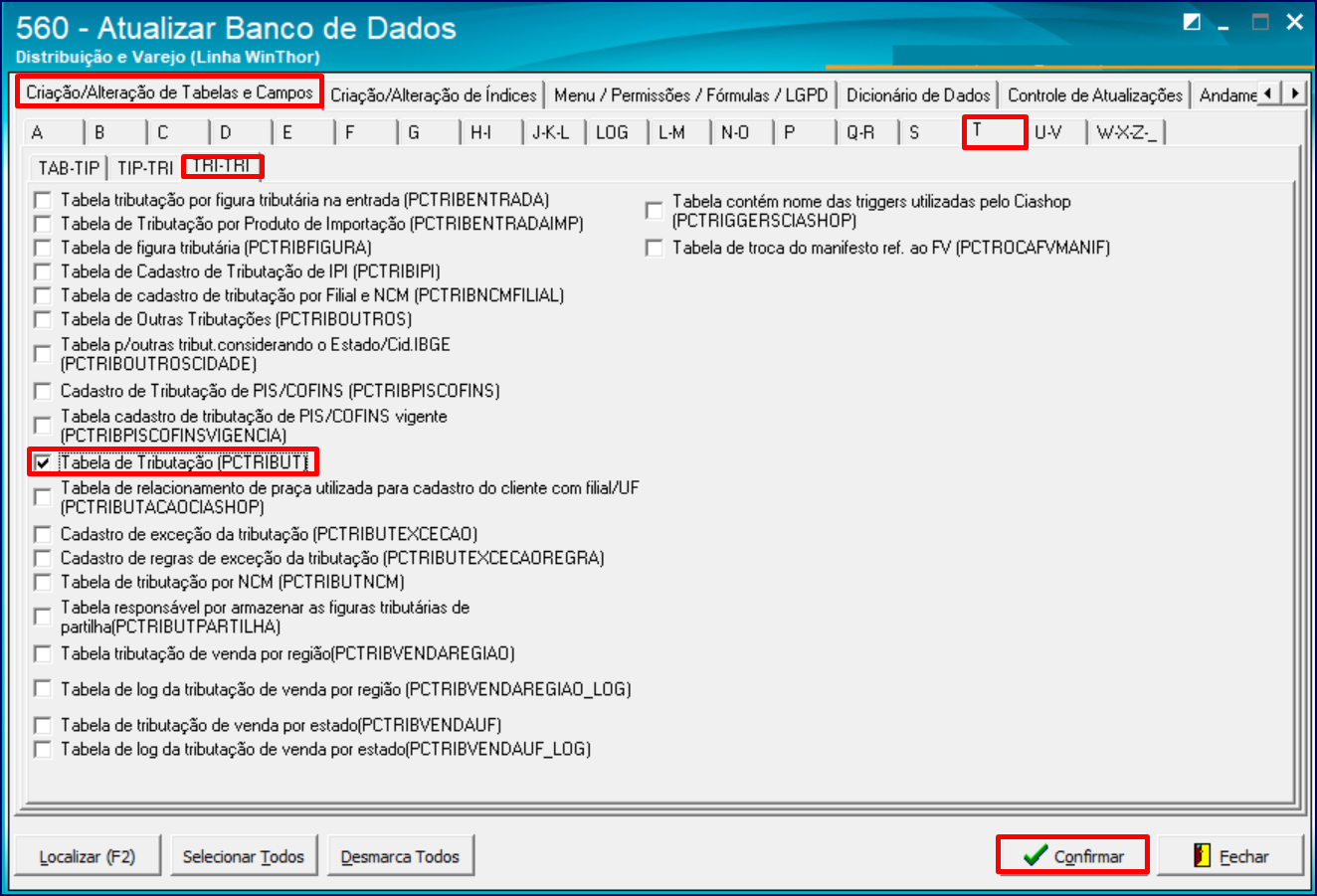Check Tabela tributação por figura tributária na entrada

[x=43, y=200]
